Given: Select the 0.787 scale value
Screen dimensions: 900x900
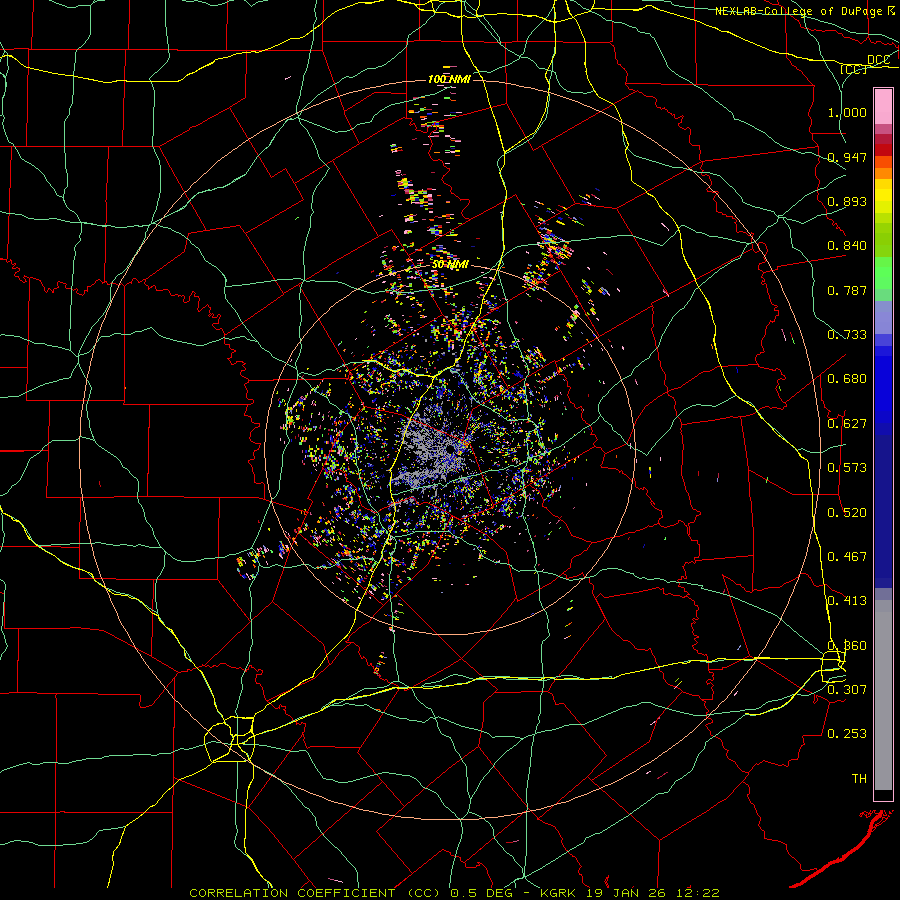Looking at the screenshot, I should click(847, 290).
